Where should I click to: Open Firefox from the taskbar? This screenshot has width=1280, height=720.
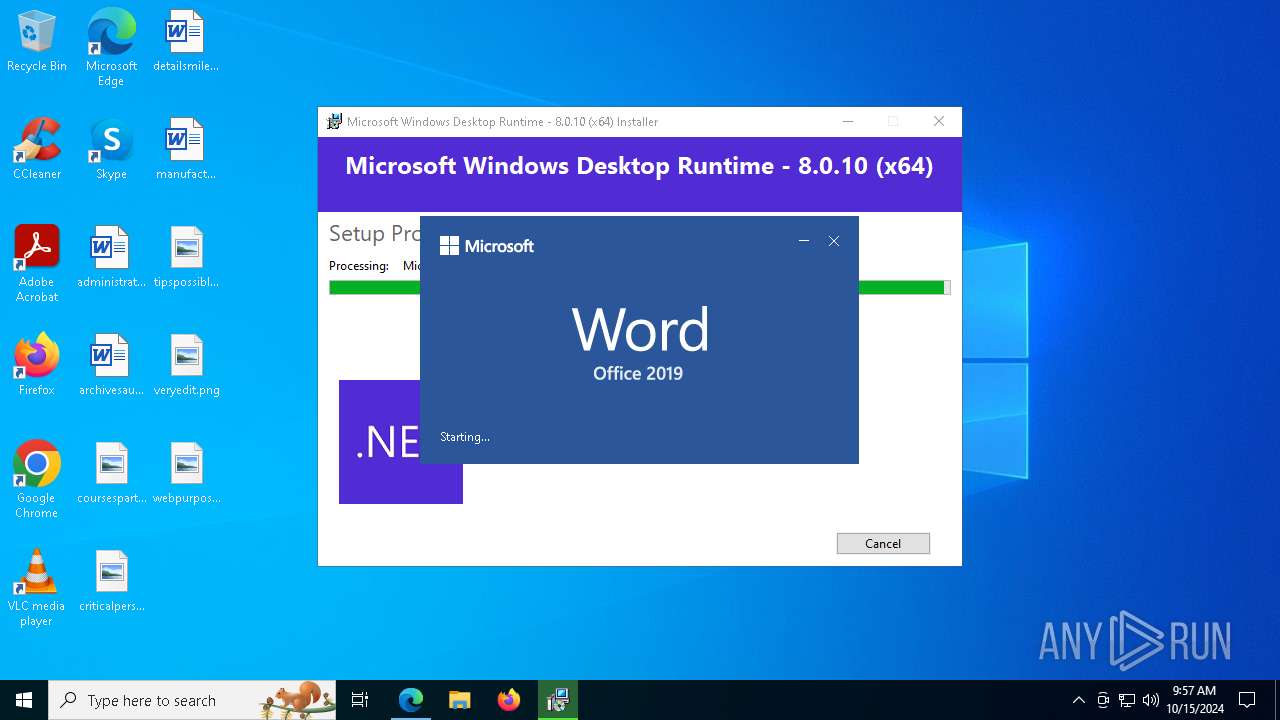click(508, 700)
